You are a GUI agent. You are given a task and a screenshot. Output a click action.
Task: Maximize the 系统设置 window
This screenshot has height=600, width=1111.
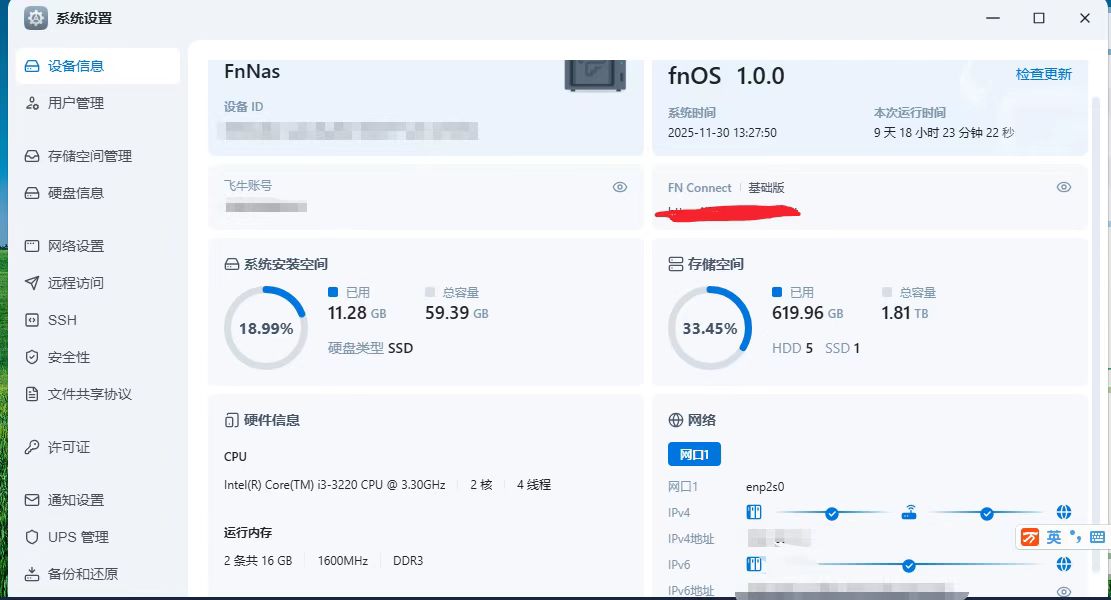point(1039,18)
